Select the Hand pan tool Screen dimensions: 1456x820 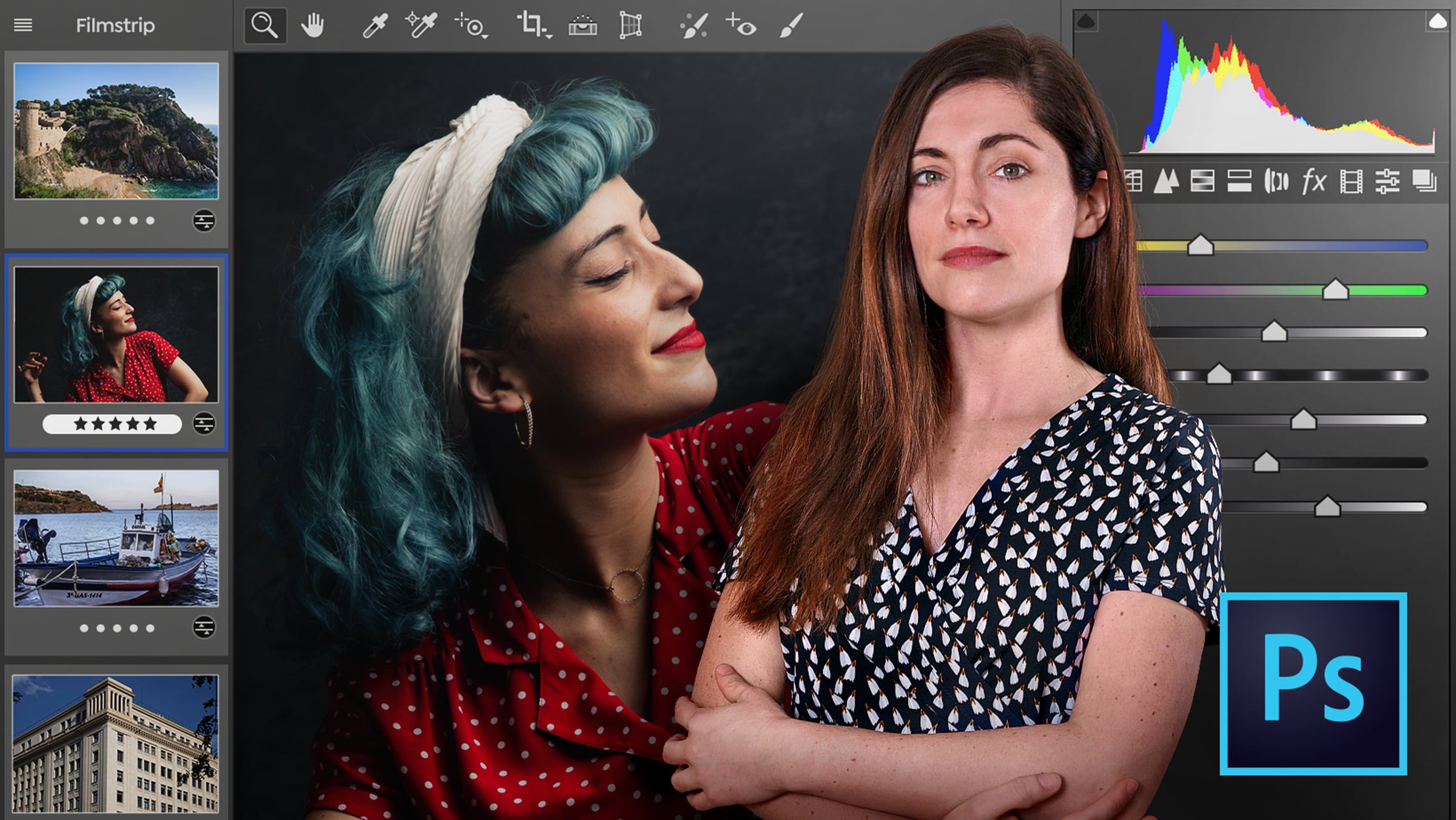[x=313, y=25]
